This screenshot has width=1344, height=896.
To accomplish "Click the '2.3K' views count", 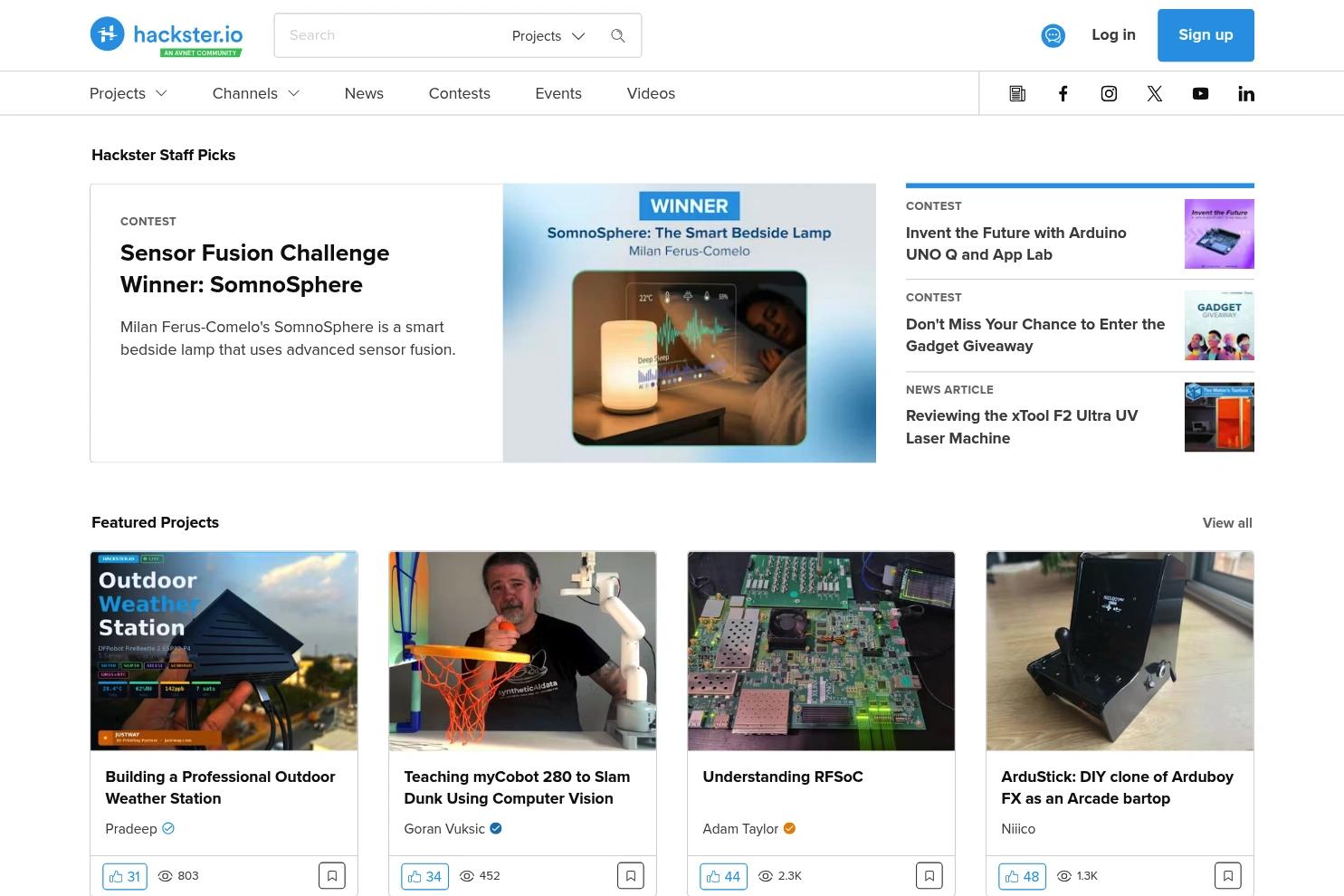I will (x=780, y=876).
